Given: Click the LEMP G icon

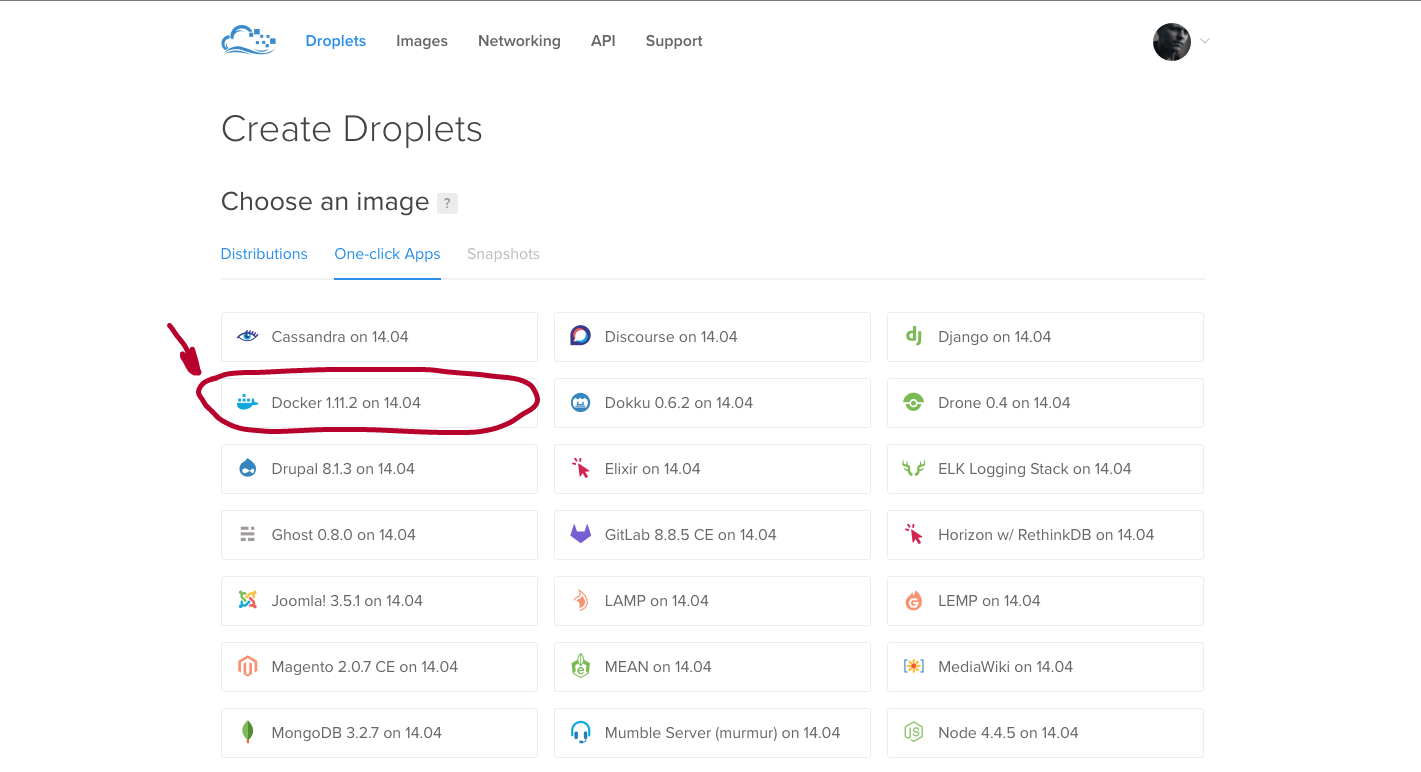Looking at the screenshot, I should tap(913, 601).
